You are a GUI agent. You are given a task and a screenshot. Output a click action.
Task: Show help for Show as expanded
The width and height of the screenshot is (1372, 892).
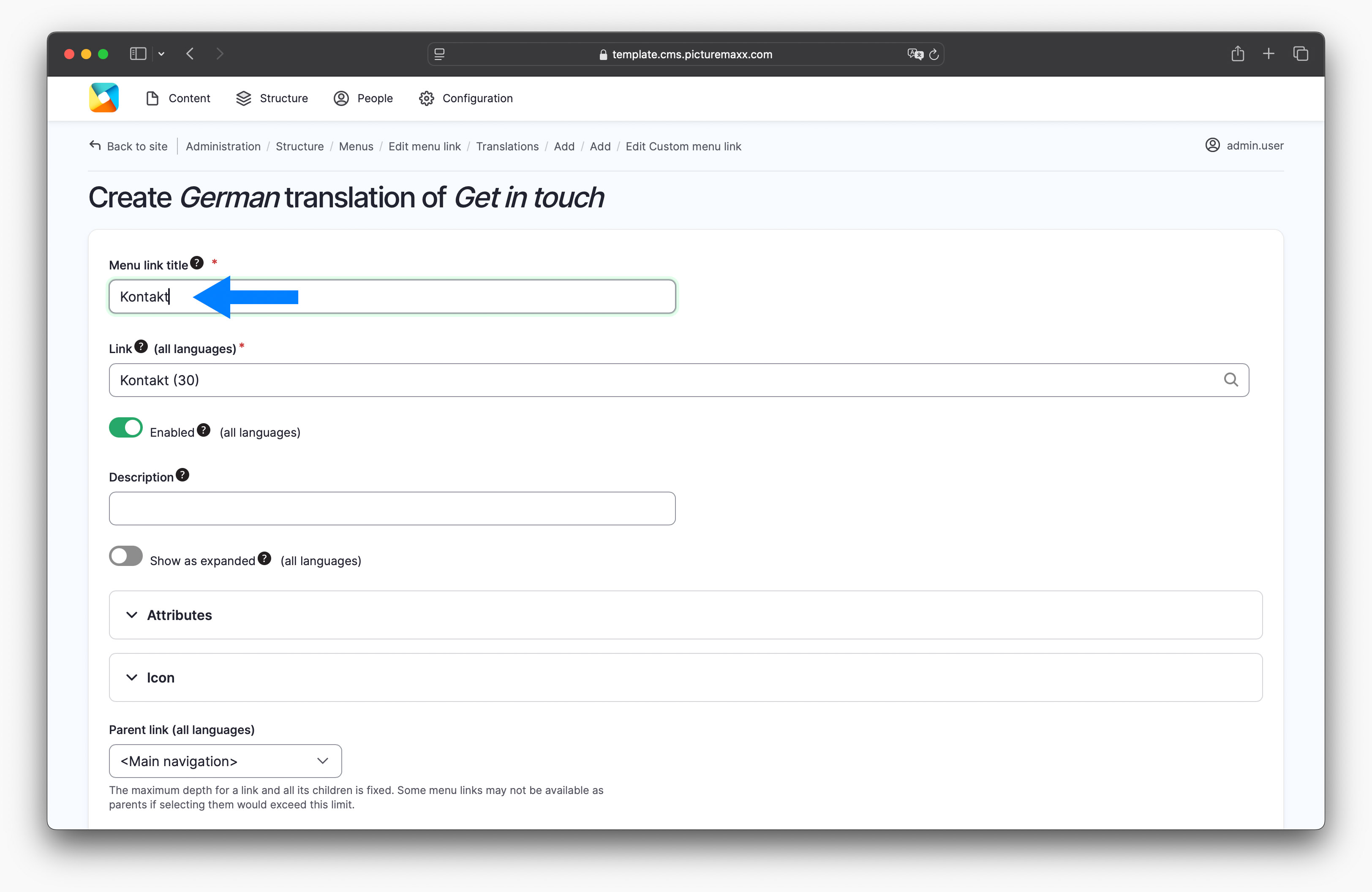tap(264, 559)
